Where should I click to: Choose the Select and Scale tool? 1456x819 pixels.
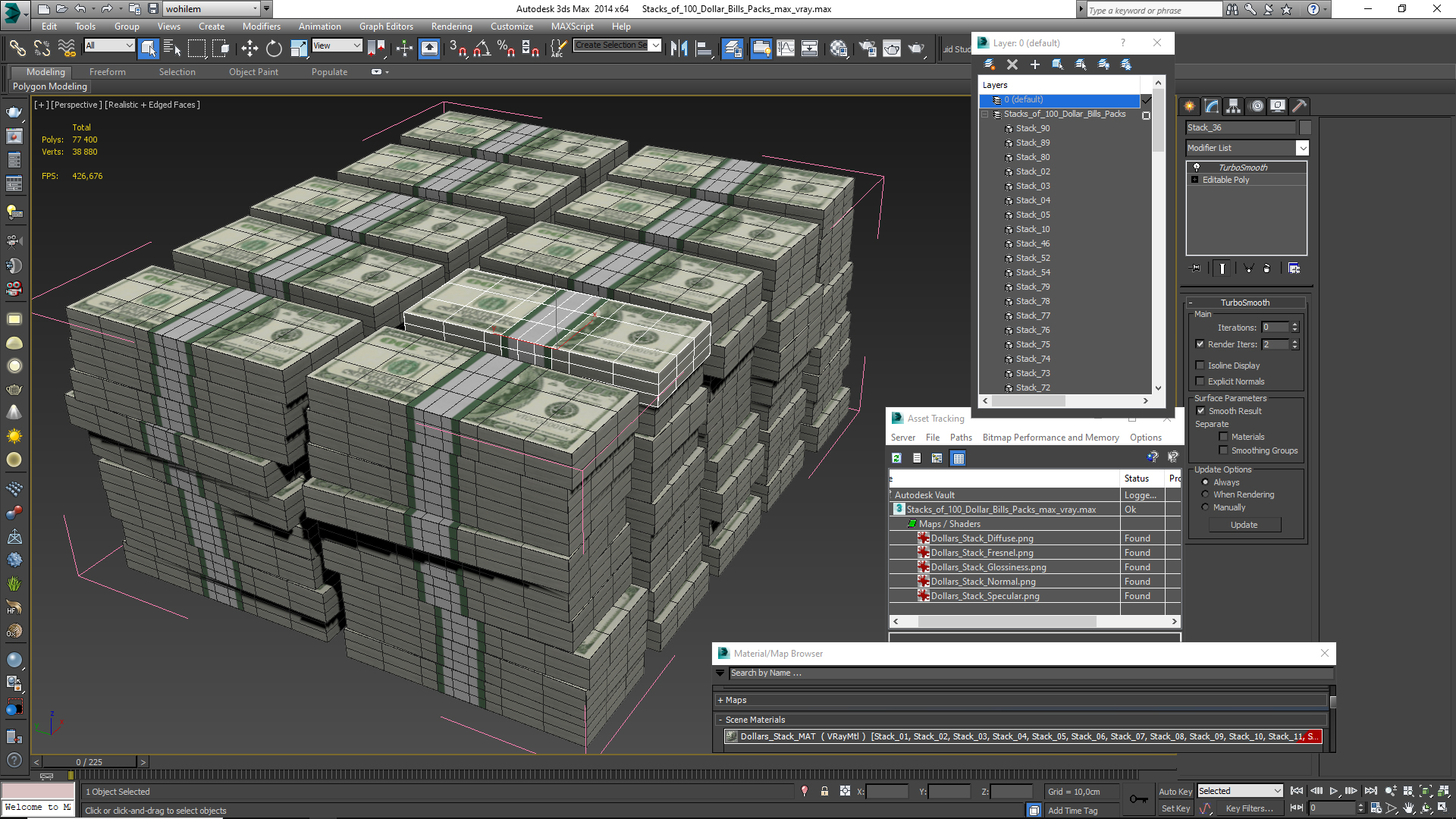[299, 49]
